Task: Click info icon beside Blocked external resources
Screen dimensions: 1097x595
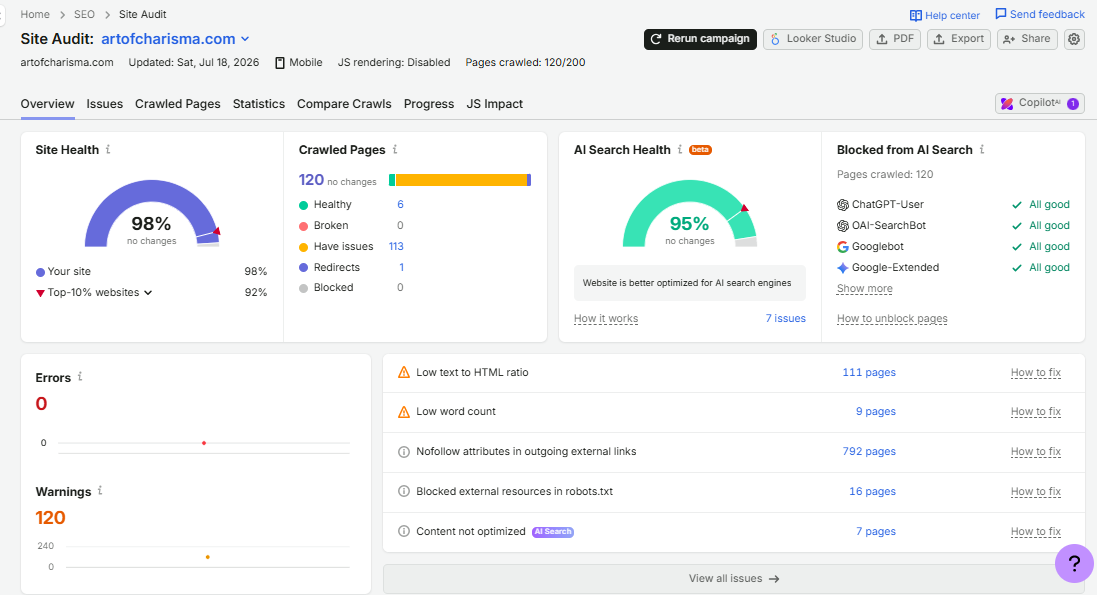Action: click(404, 491)
